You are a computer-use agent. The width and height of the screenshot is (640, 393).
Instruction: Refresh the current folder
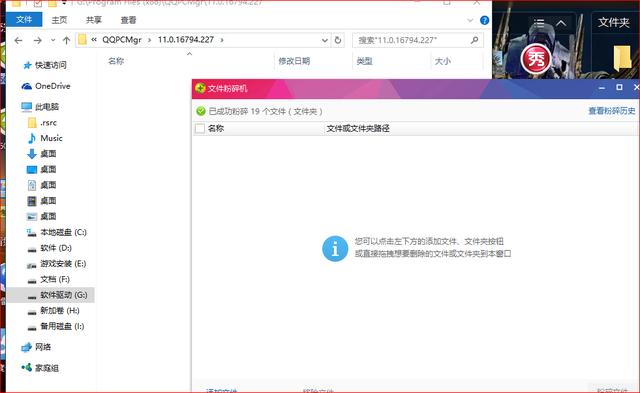[x=338, y=40]
